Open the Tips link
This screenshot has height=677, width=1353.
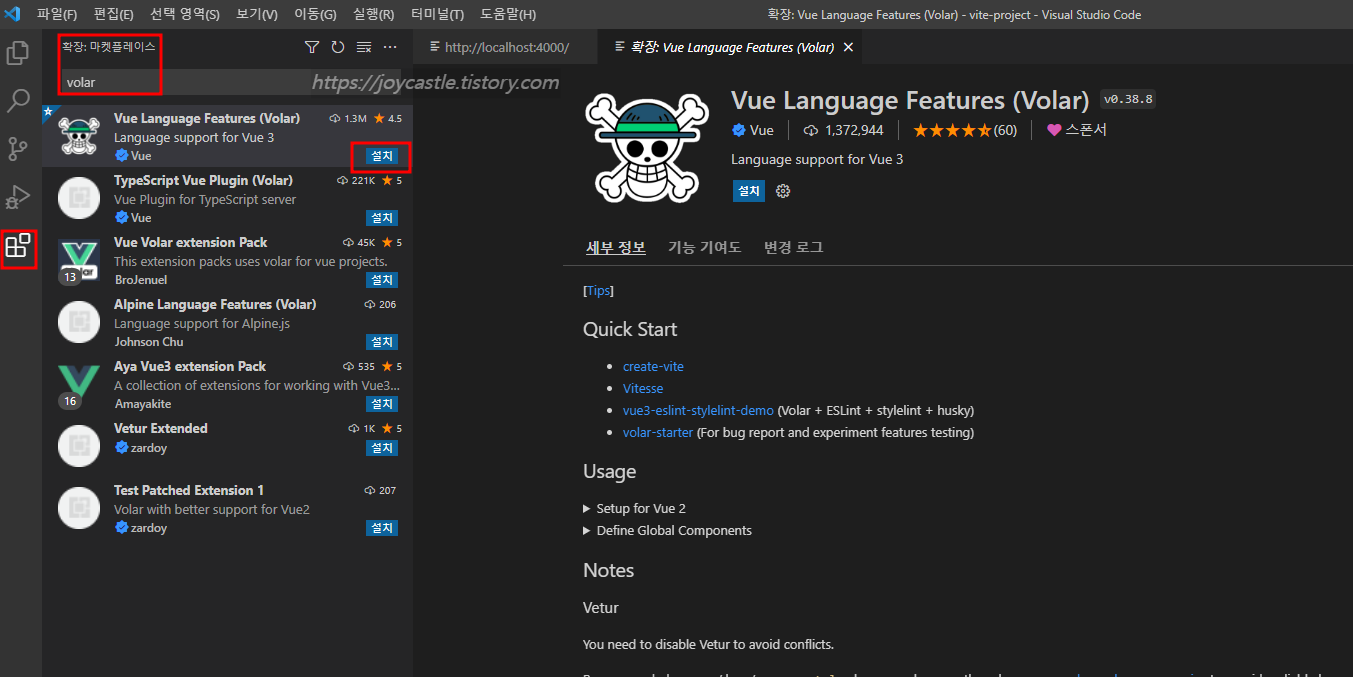tap(598, 290)
